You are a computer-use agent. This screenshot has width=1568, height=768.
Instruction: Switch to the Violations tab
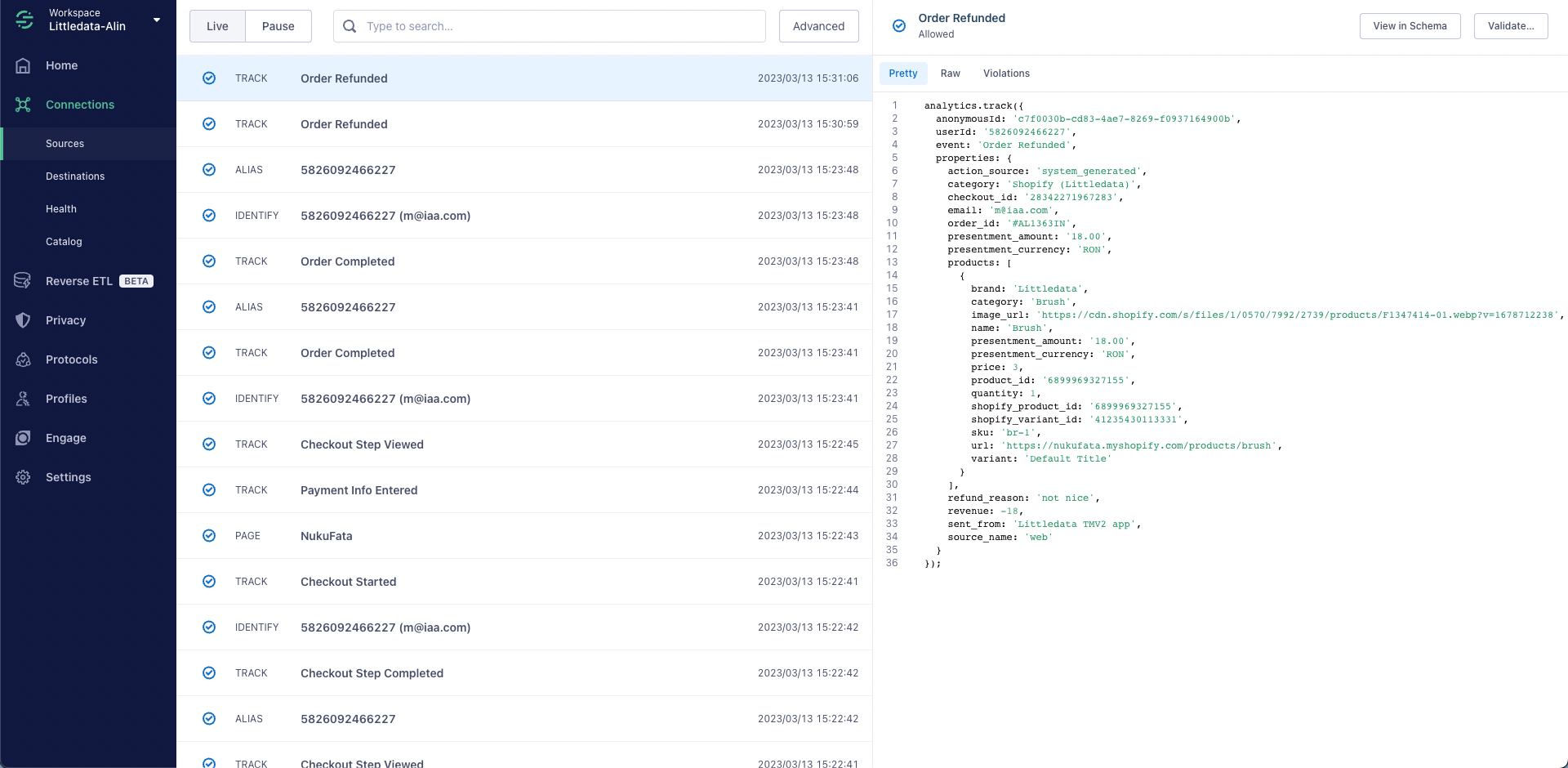click(1006, 74)
